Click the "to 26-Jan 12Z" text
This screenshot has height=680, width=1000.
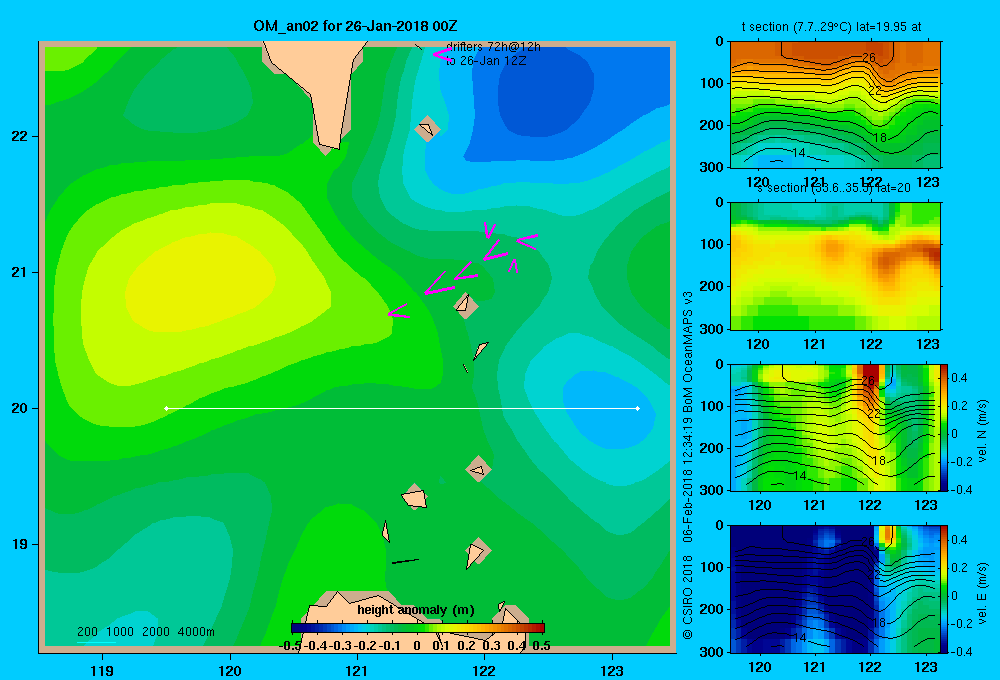pyautogui.click(x=486, y=61)
